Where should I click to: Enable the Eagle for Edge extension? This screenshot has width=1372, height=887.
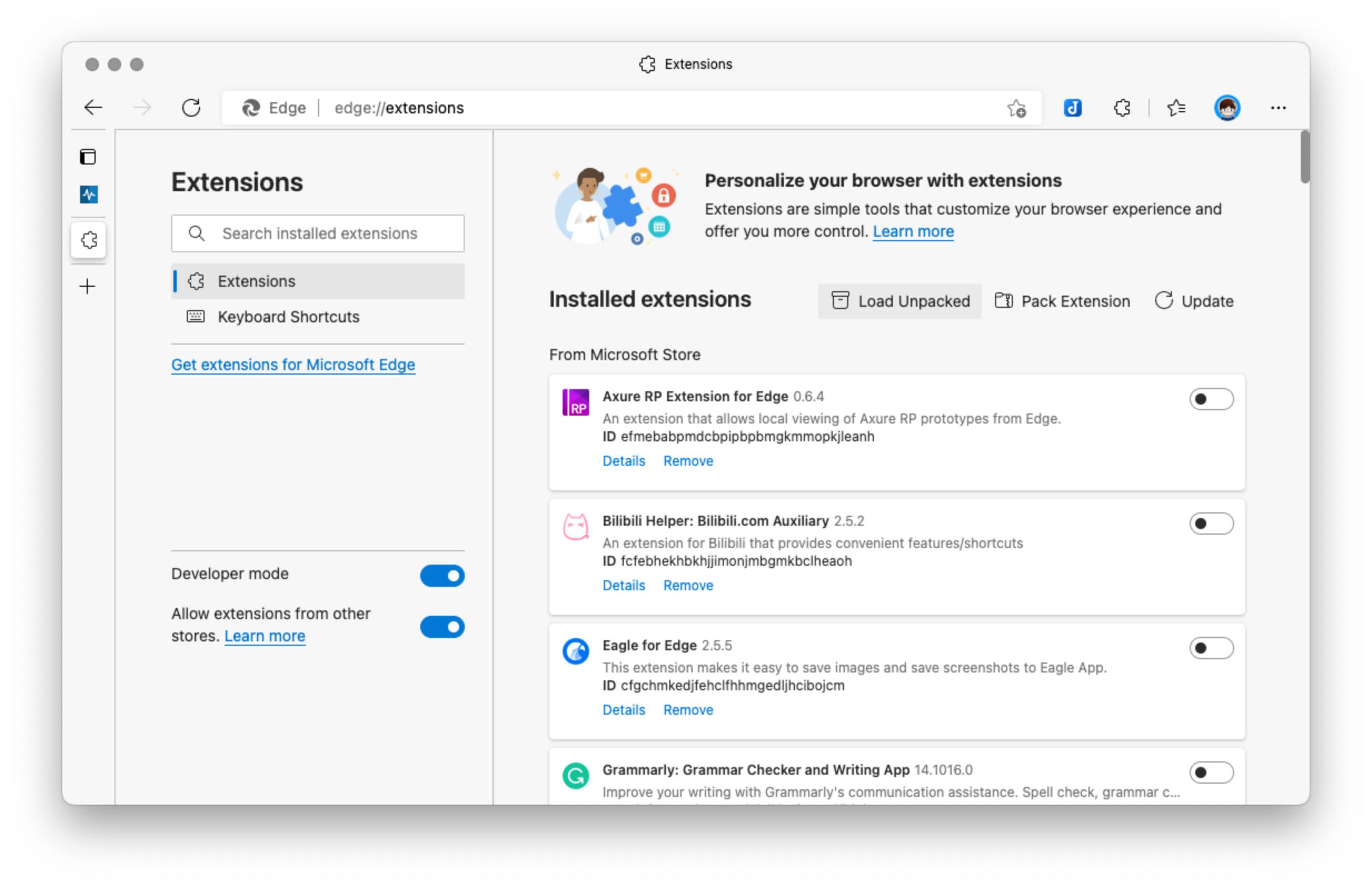click(1211, 648)
